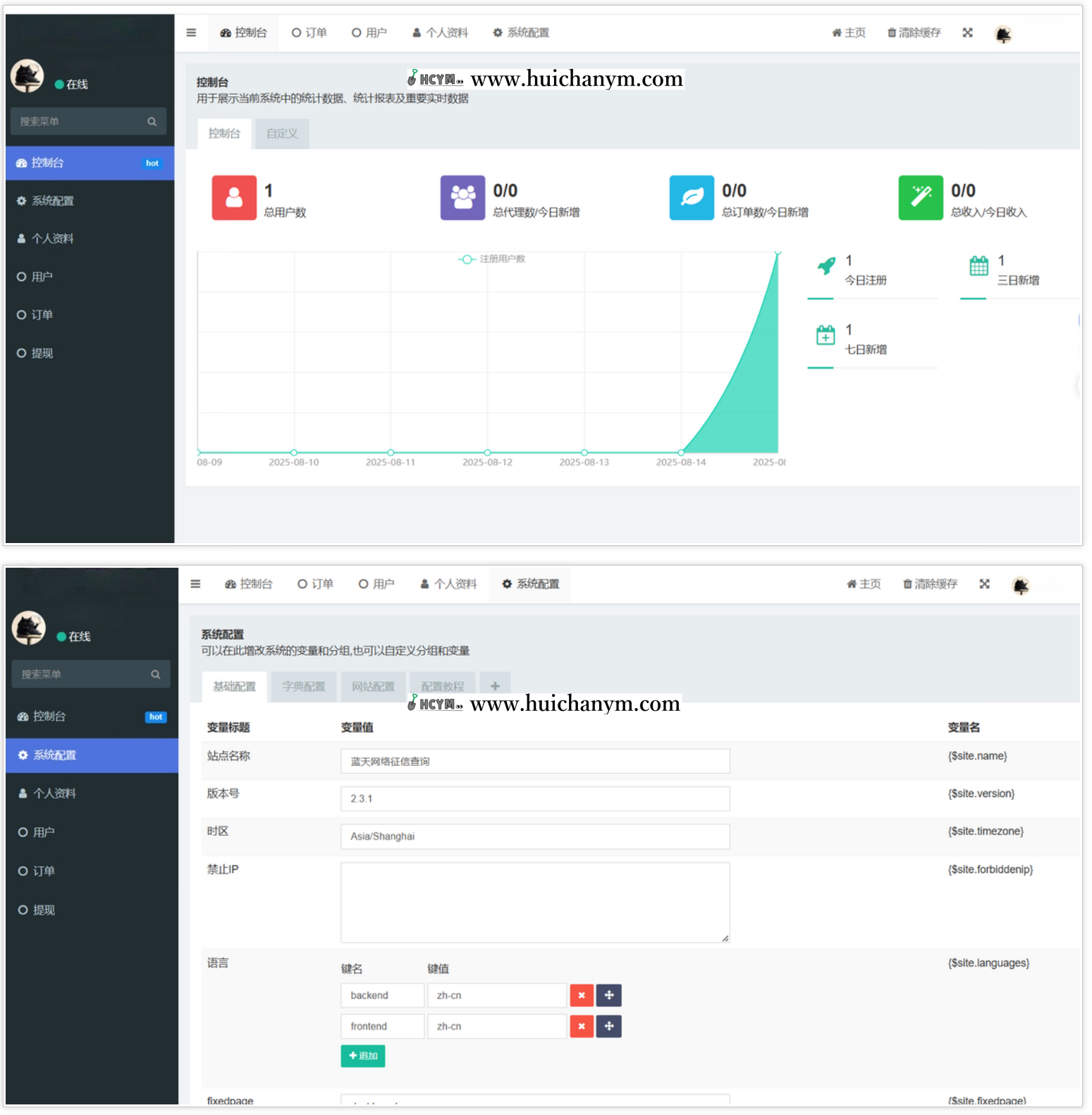Click the plus tab to add config group

495,686
